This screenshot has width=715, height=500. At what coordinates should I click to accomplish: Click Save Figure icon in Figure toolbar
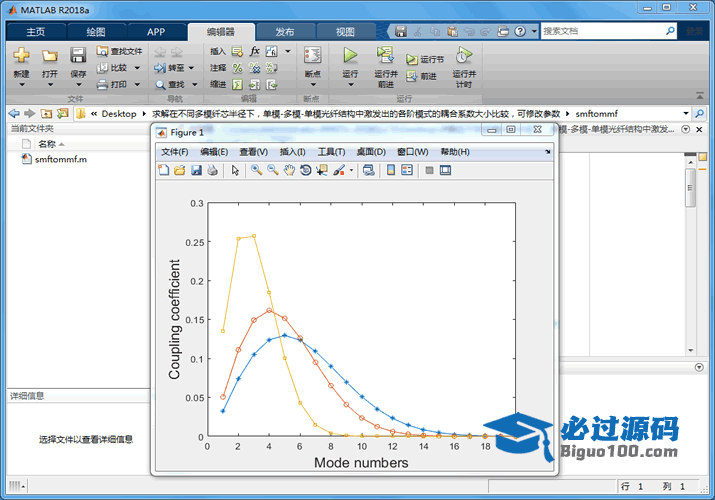click(x=197, y=170)
